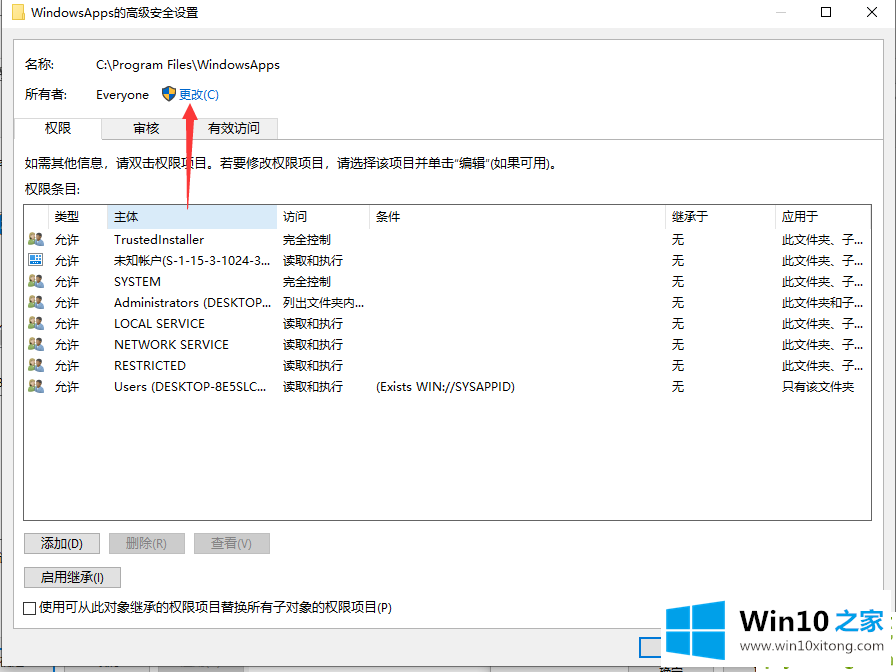Click the 继承于 column header
The width and height of the screenshot is (896, 672).
pos(720,217)
